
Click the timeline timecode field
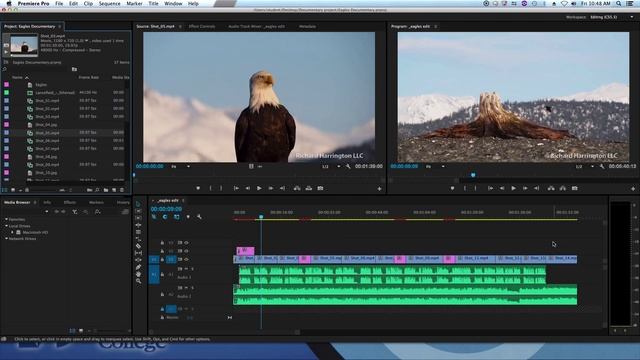tap(166, 209)
